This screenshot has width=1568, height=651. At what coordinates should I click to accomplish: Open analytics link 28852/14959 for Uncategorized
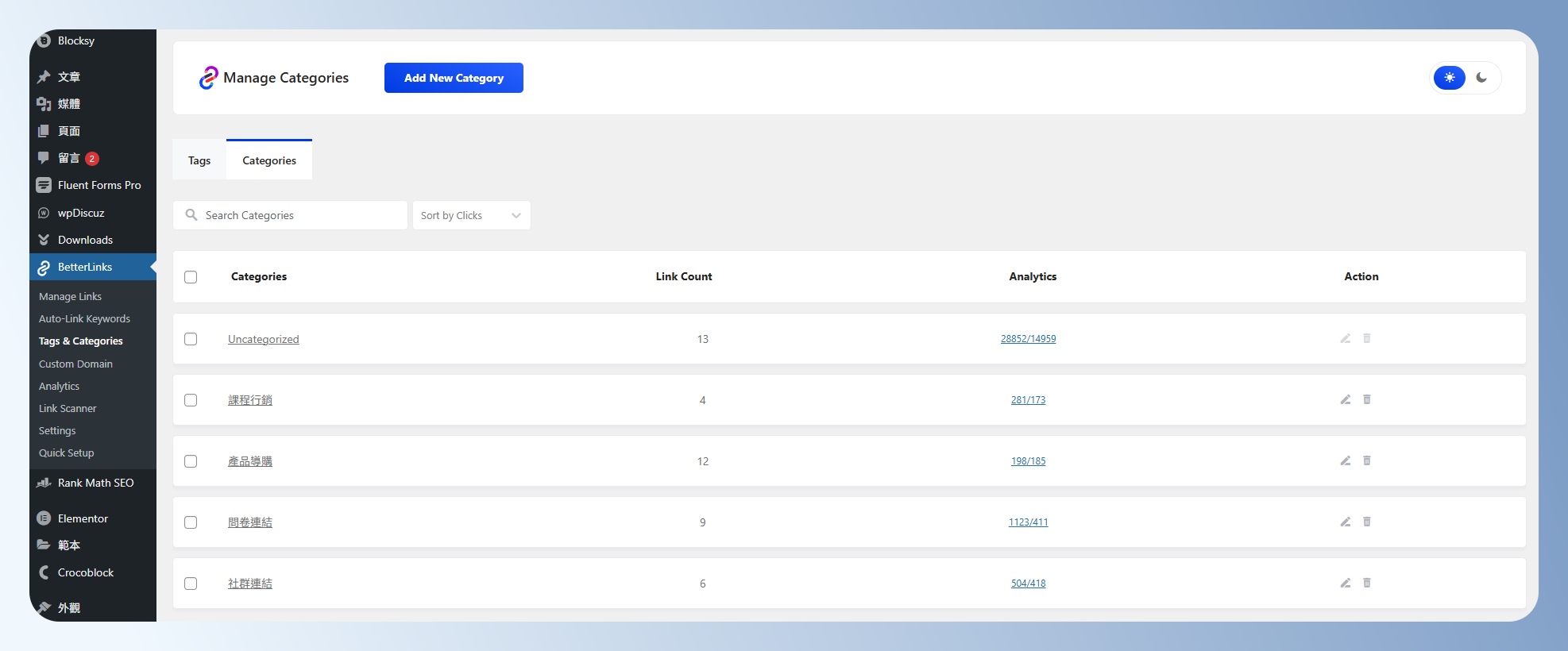1028,339
